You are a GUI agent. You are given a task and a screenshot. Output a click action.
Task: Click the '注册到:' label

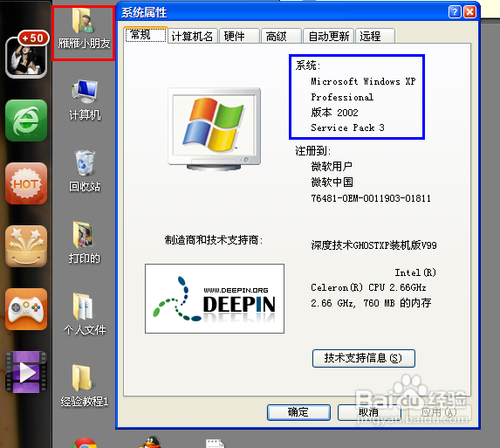pos(313,151)
